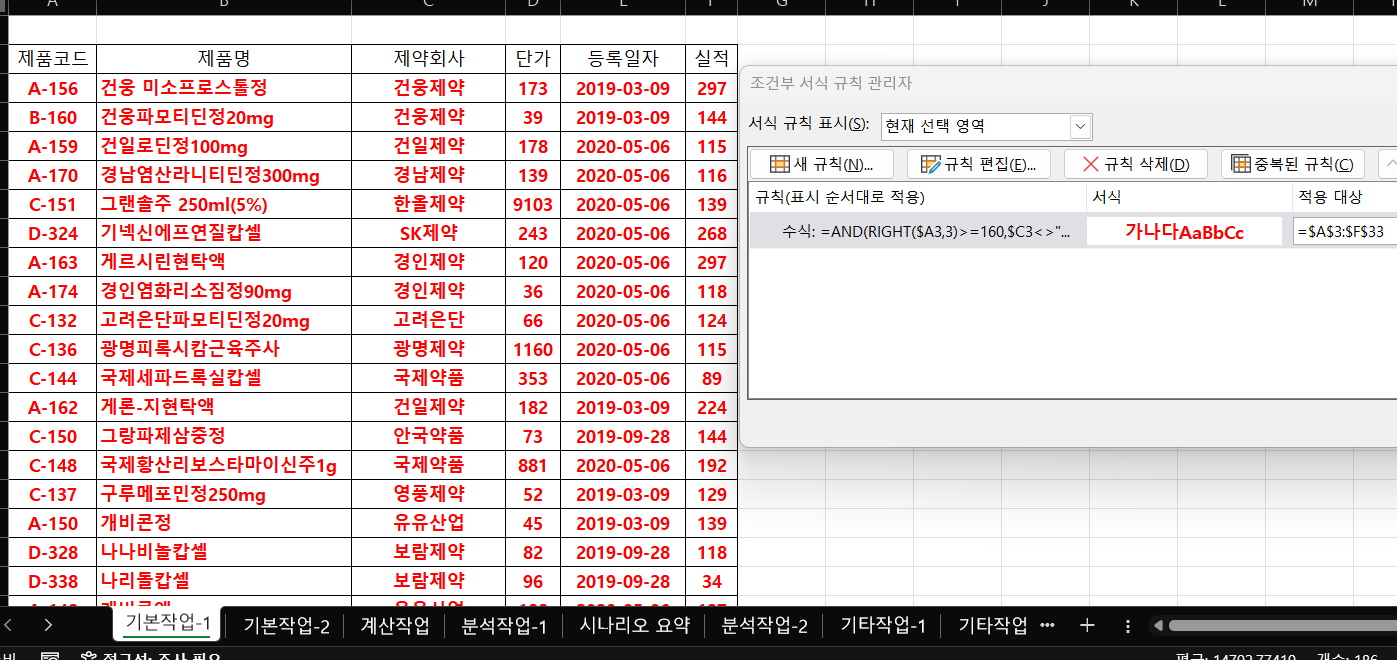This screenshot has height=660, width=1397.
Task: Select cell containing 그랜솔주 250ml(5%)
Action: (224, 204)
